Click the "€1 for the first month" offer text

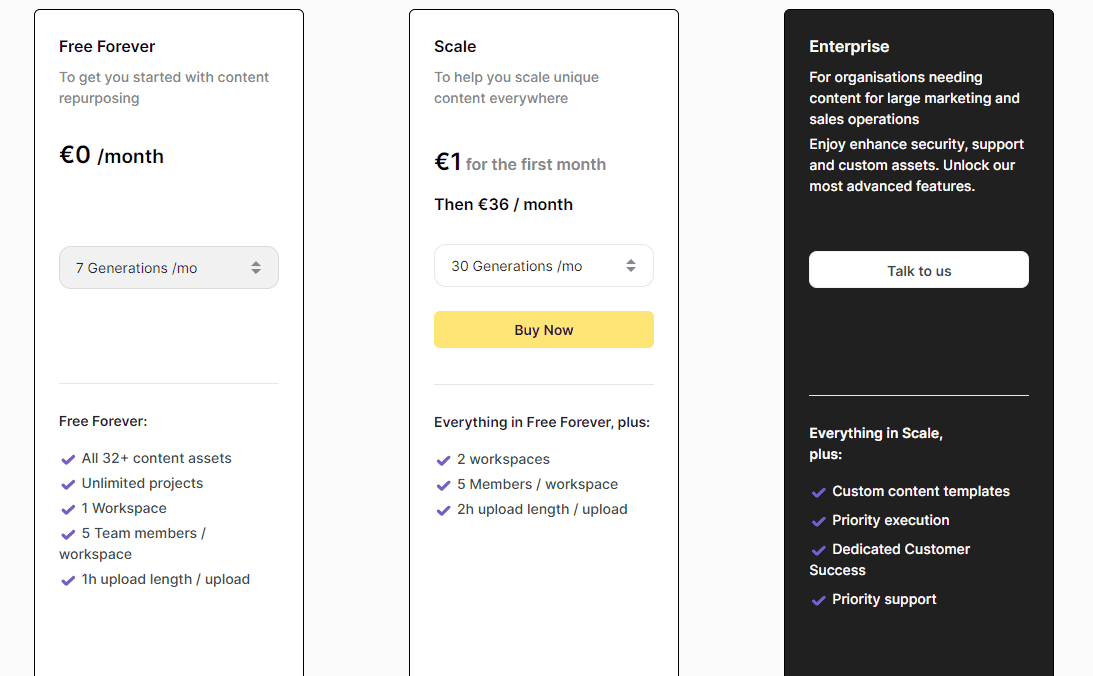pos(520,163)
